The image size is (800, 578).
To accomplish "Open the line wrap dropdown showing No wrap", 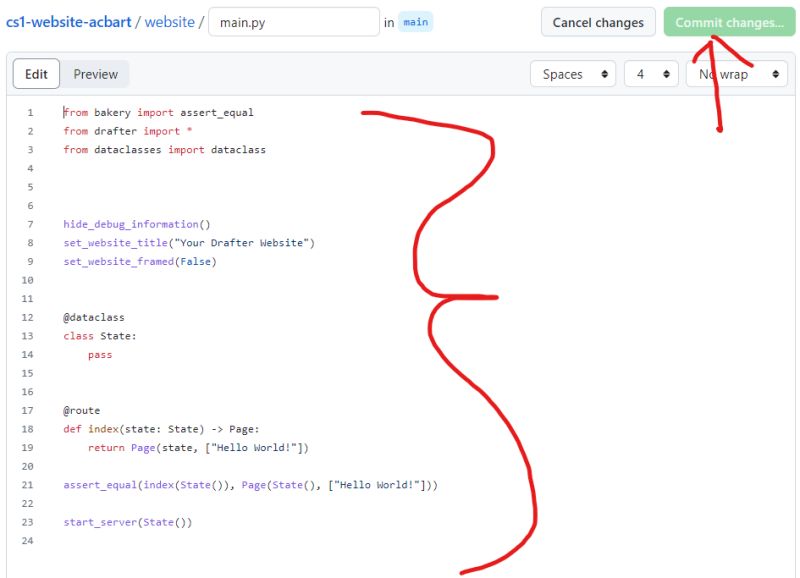I will (736, 73).
